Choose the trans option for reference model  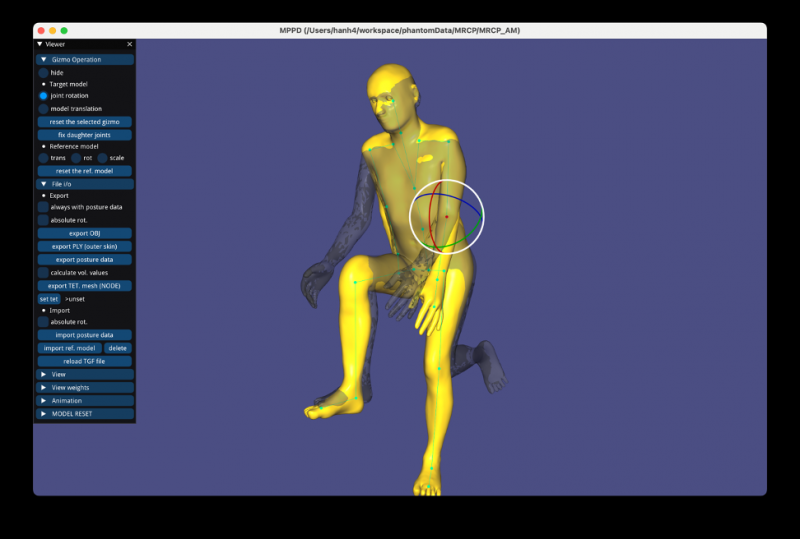point(43,158)
